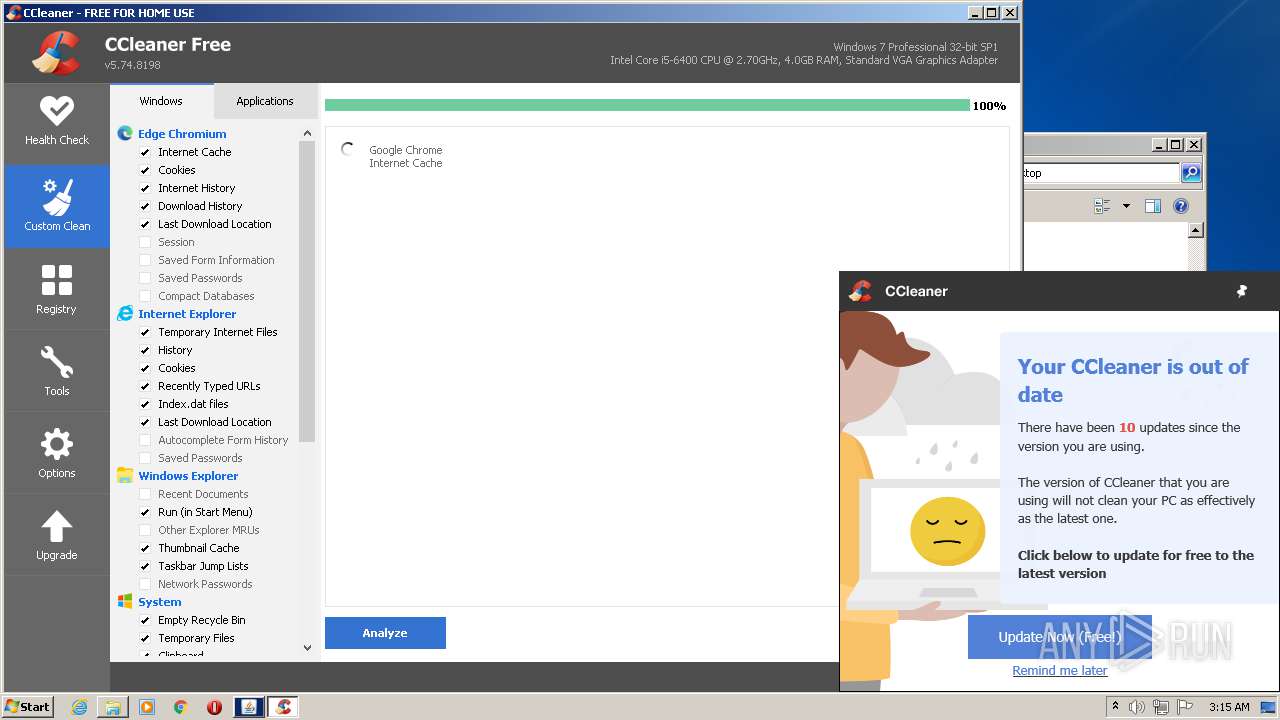Open the Windows Start menu
This screenshot has width=1280, height=720.
(x=28, y=707)
